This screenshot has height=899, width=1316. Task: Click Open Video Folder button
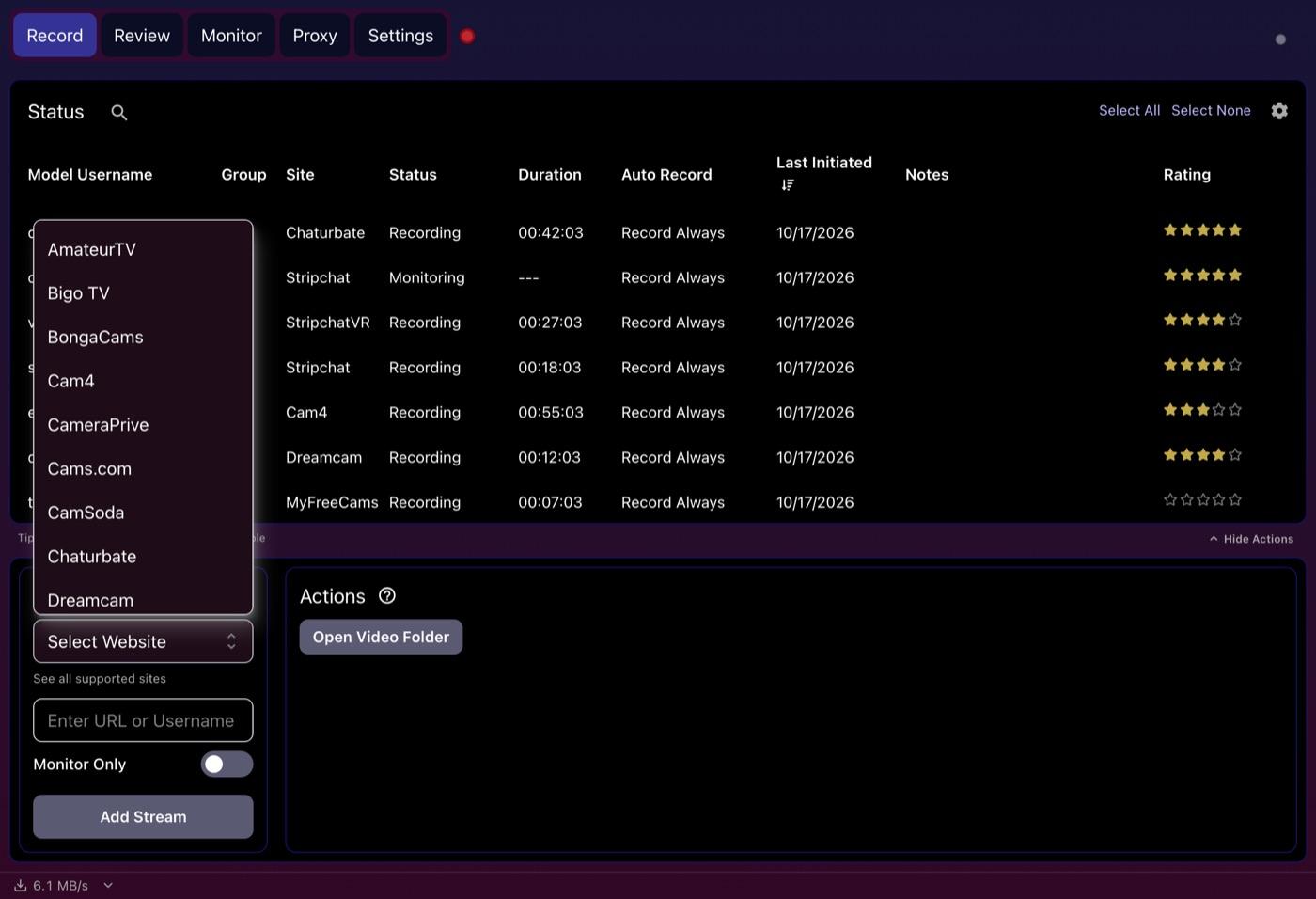tap(381, 637)
